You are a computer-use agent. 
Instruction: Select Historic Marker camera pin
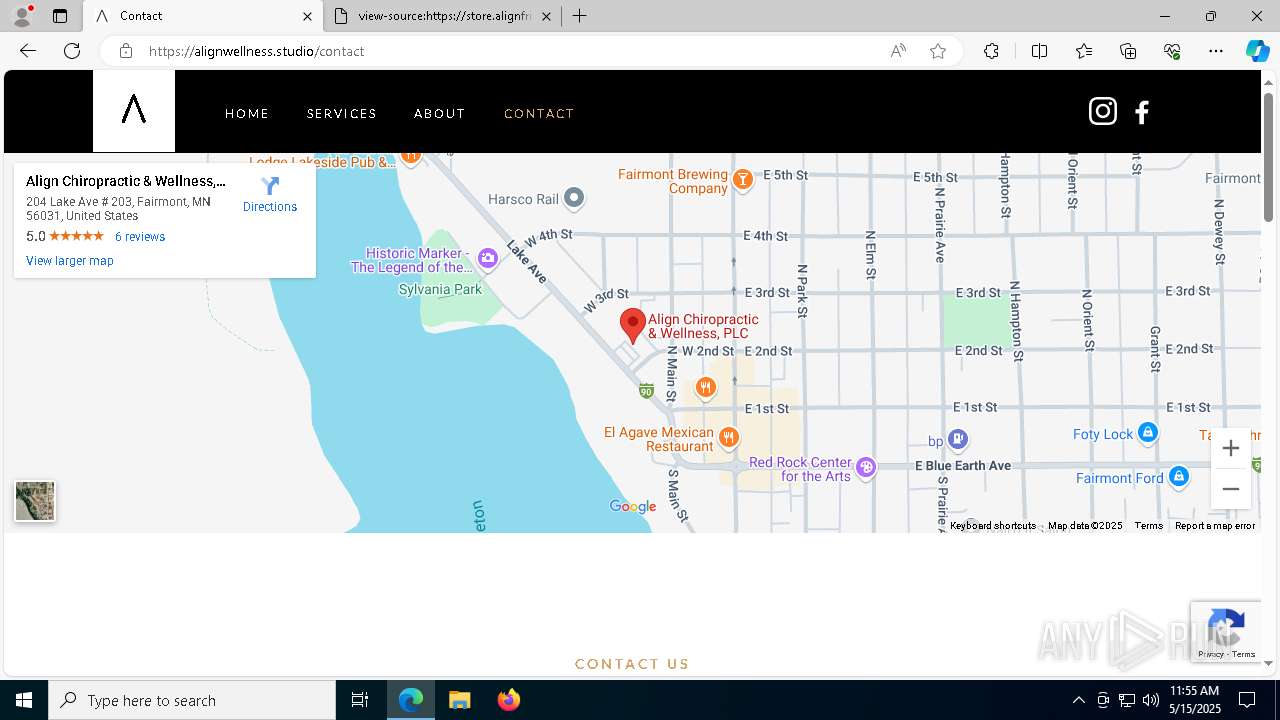pos(487,259)
